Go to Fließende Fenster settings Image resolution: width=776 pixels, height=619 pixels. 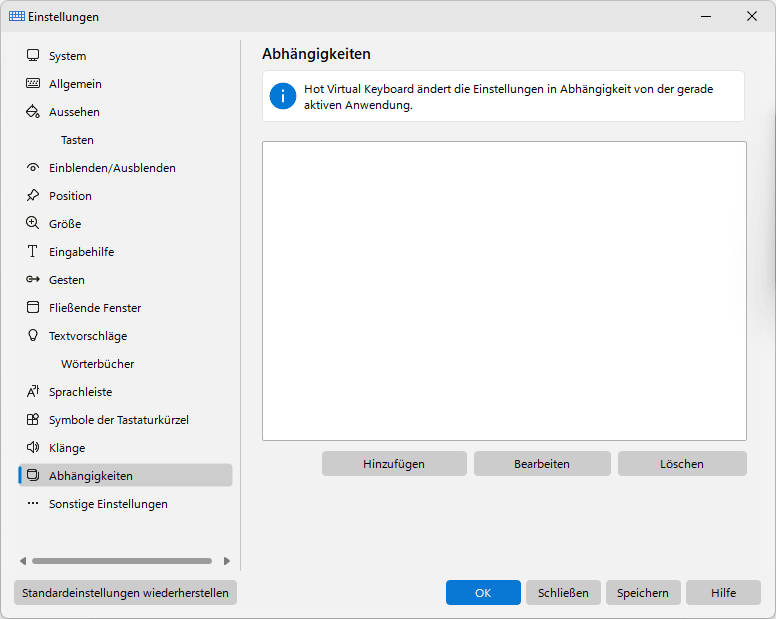click(x=125, y=308)
